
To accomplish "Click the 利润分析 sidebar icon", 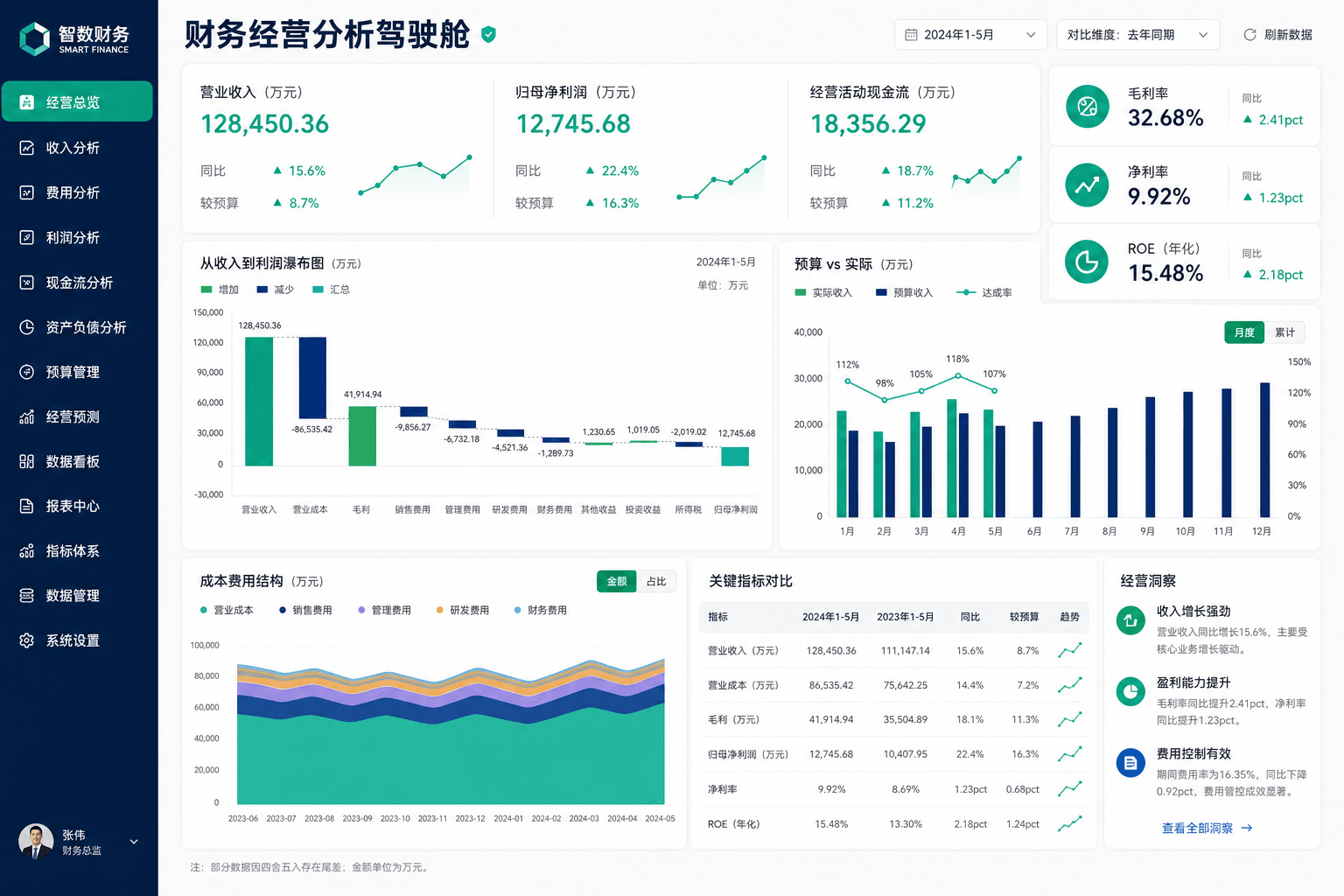I will coord(27,237).
